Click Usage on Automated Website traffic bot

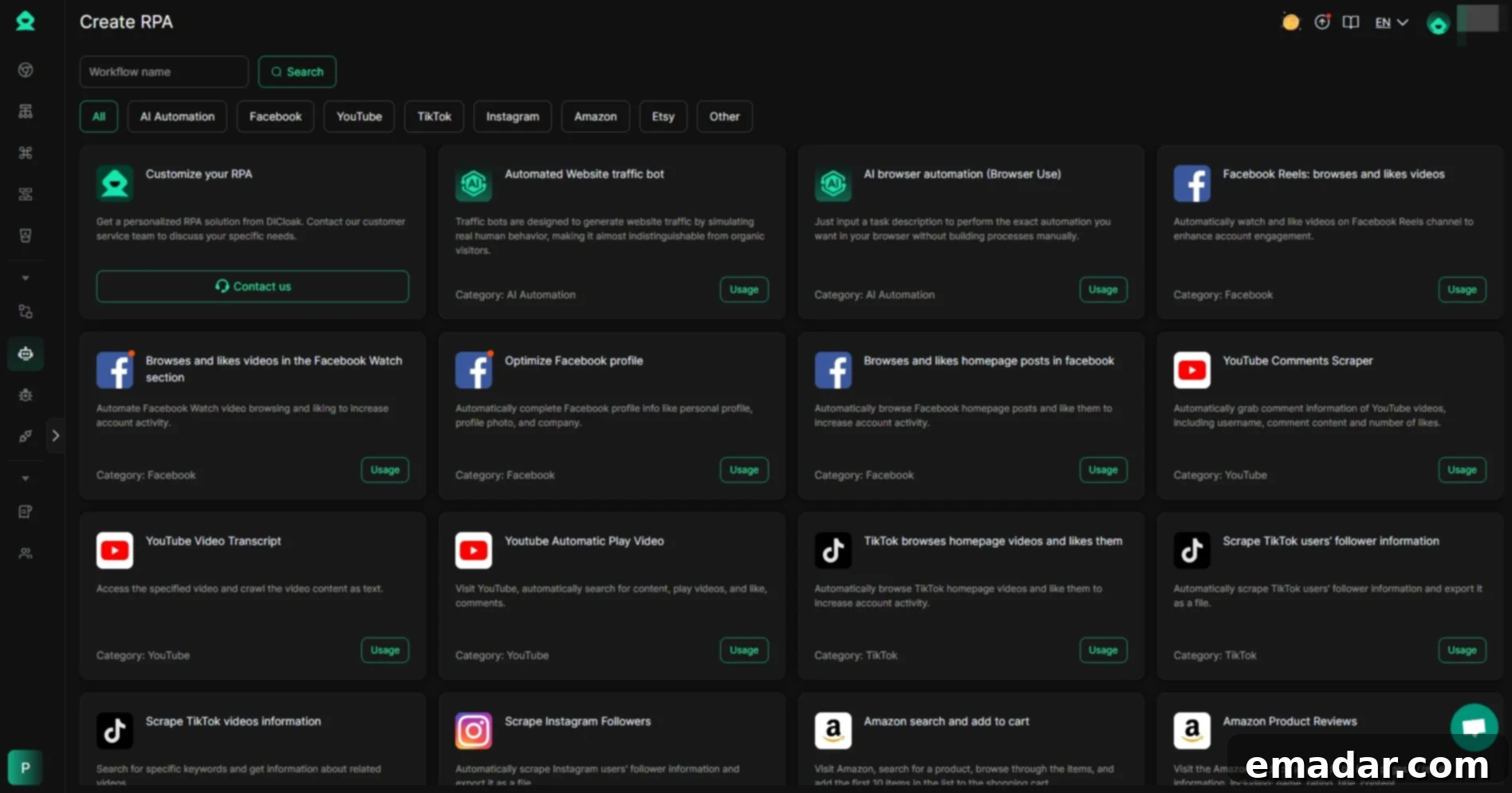(744, 290)
